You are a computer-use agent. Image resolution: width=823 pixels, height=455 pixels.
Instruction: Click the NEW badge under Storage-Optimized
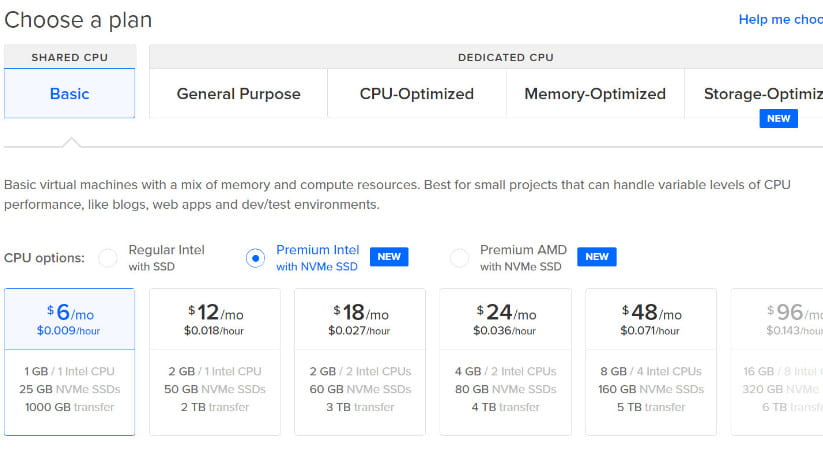778,119
